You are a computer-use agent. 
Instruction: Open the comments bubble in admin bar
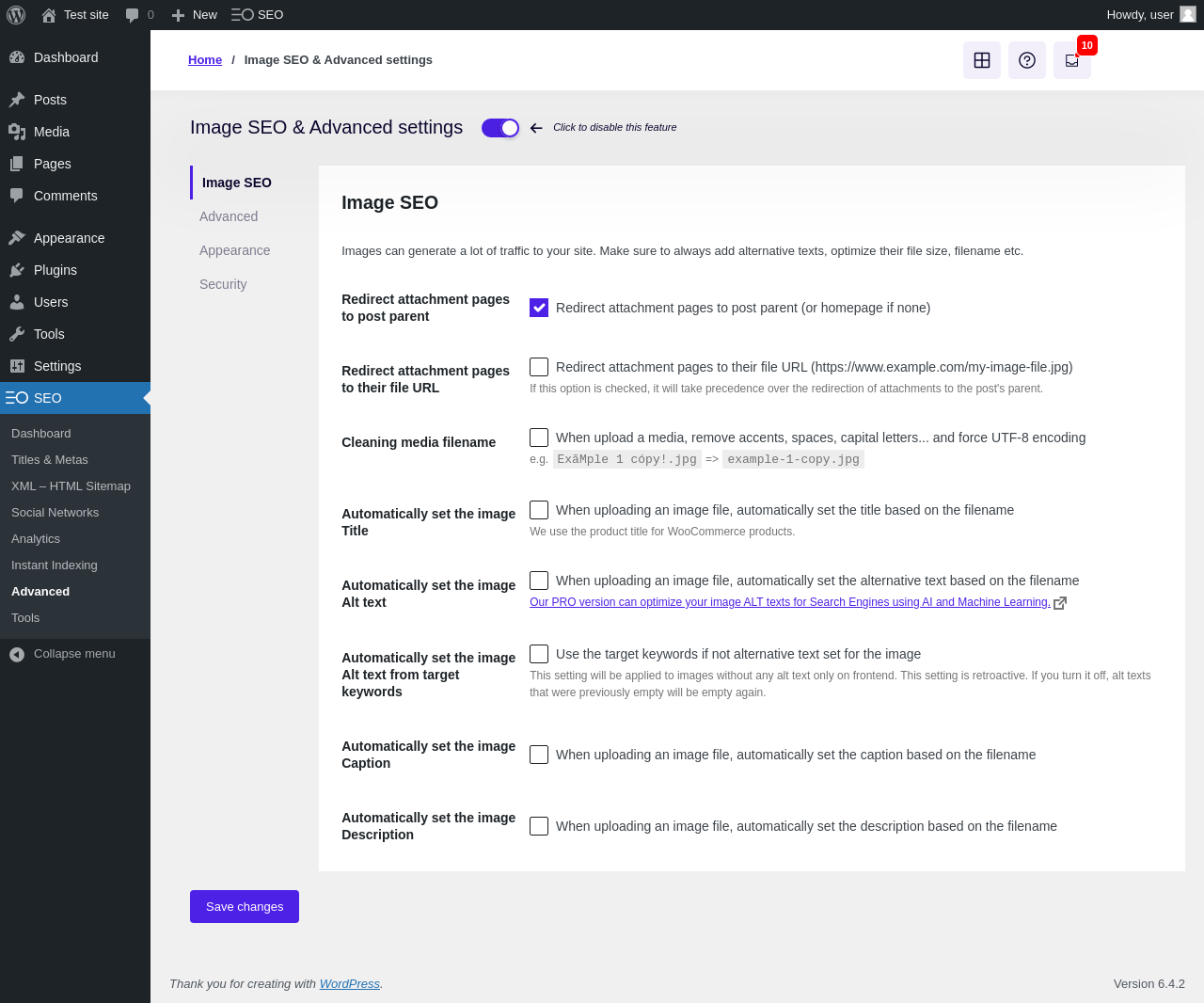(139, 15)
